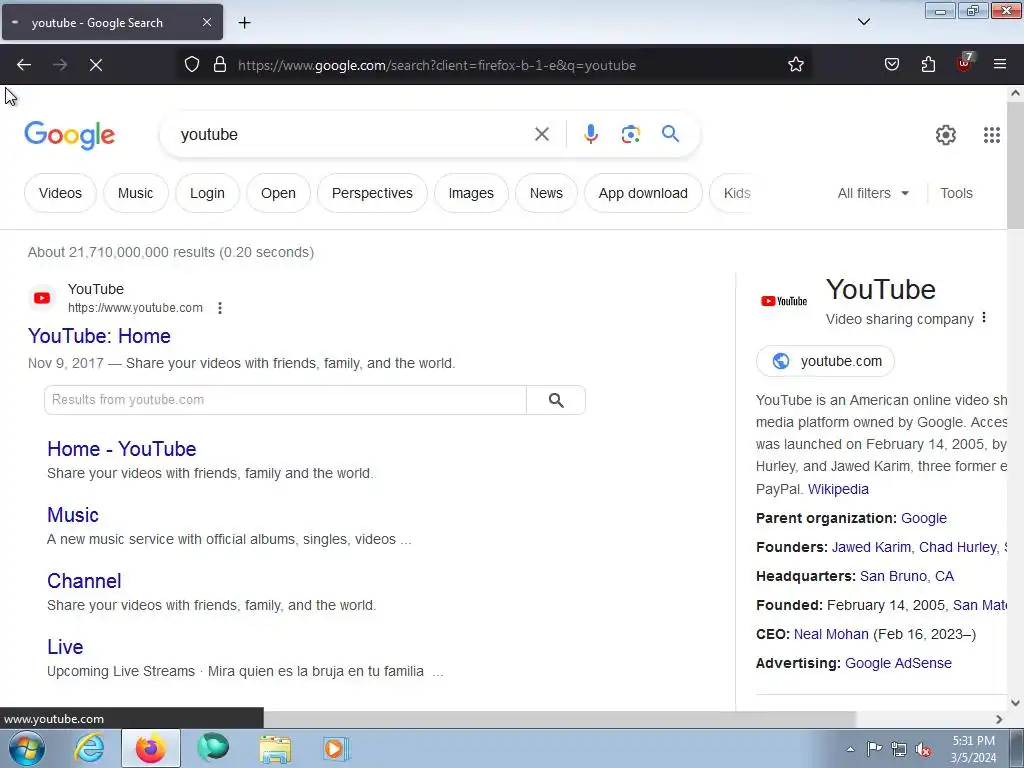The width and height of the screenshot is (1024, 768).
Task: Select the Music filter chip
Action: click(x=135, y=193)
